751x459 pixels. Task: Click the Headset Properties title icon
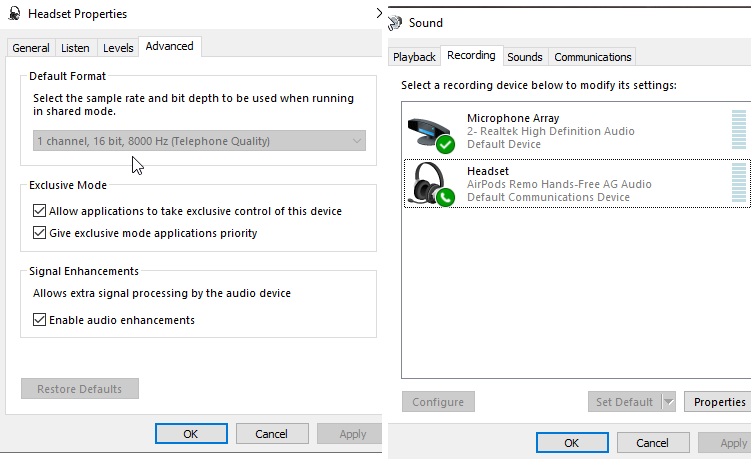[14, 13]
